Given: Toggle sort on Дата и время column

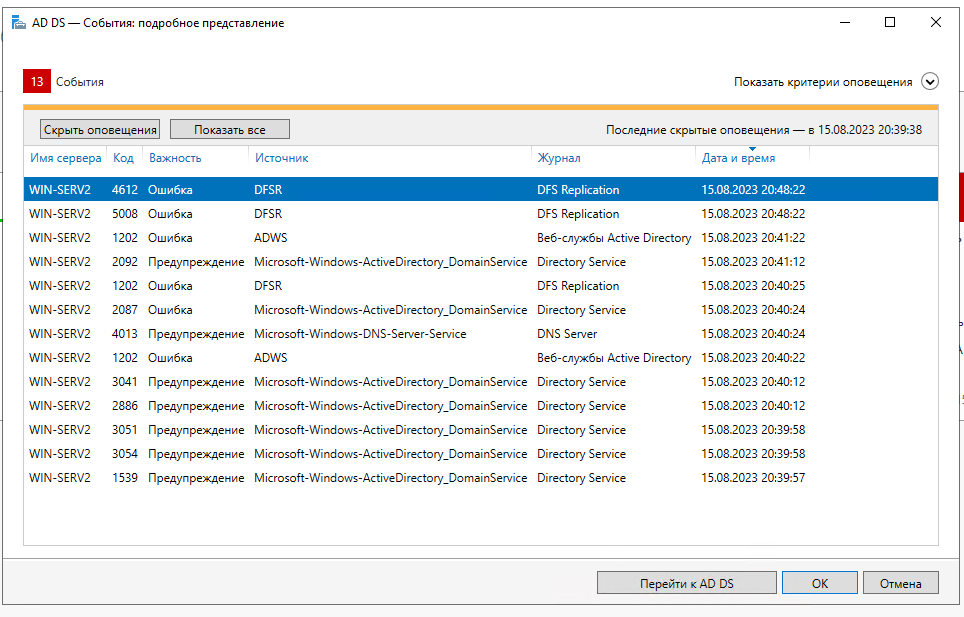Looking at the screenshot, I should [738, 158].
